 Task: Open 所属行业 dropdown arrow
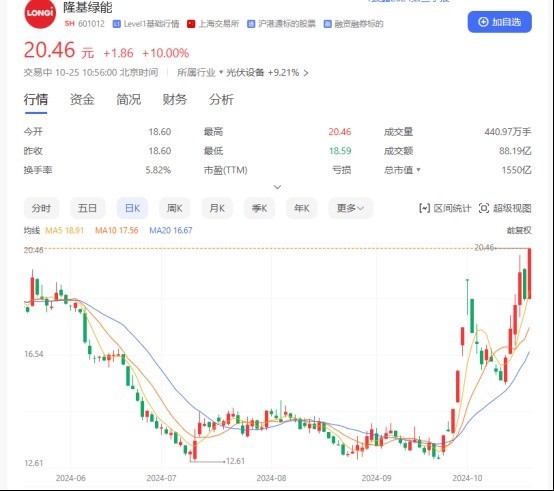tap(221, 72)
